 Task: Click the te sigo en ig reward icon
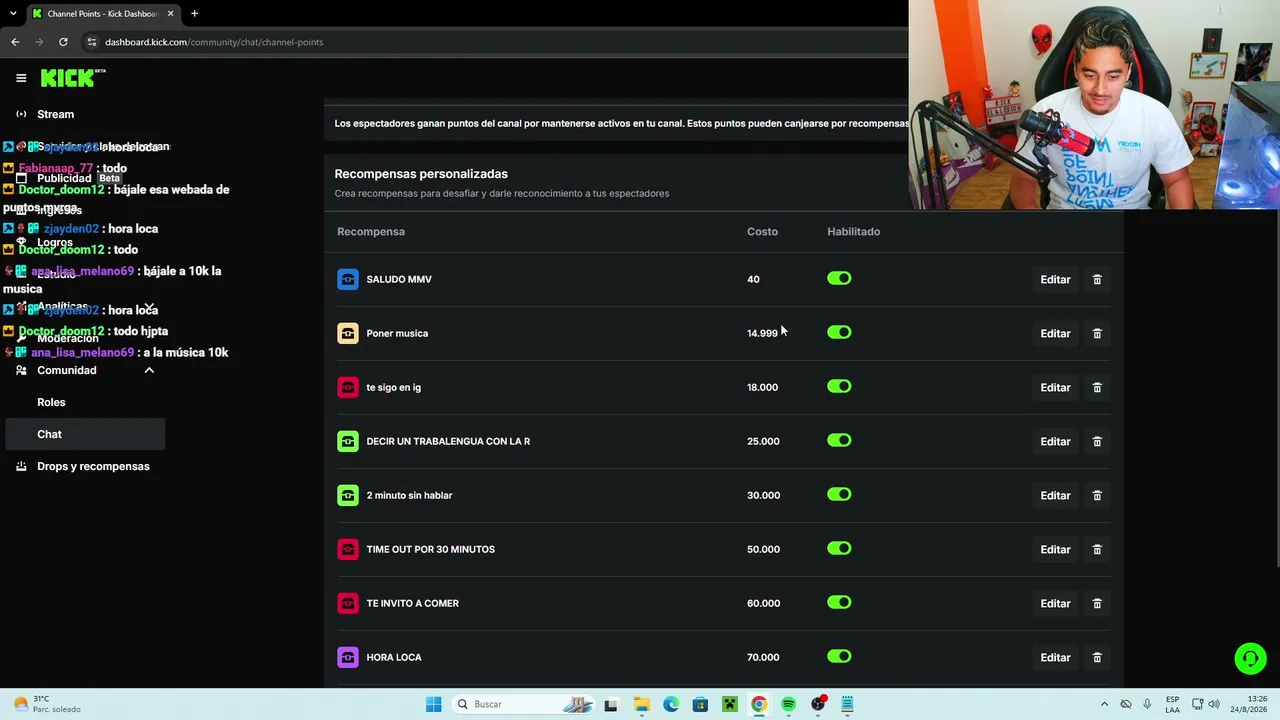click(348, 387)
